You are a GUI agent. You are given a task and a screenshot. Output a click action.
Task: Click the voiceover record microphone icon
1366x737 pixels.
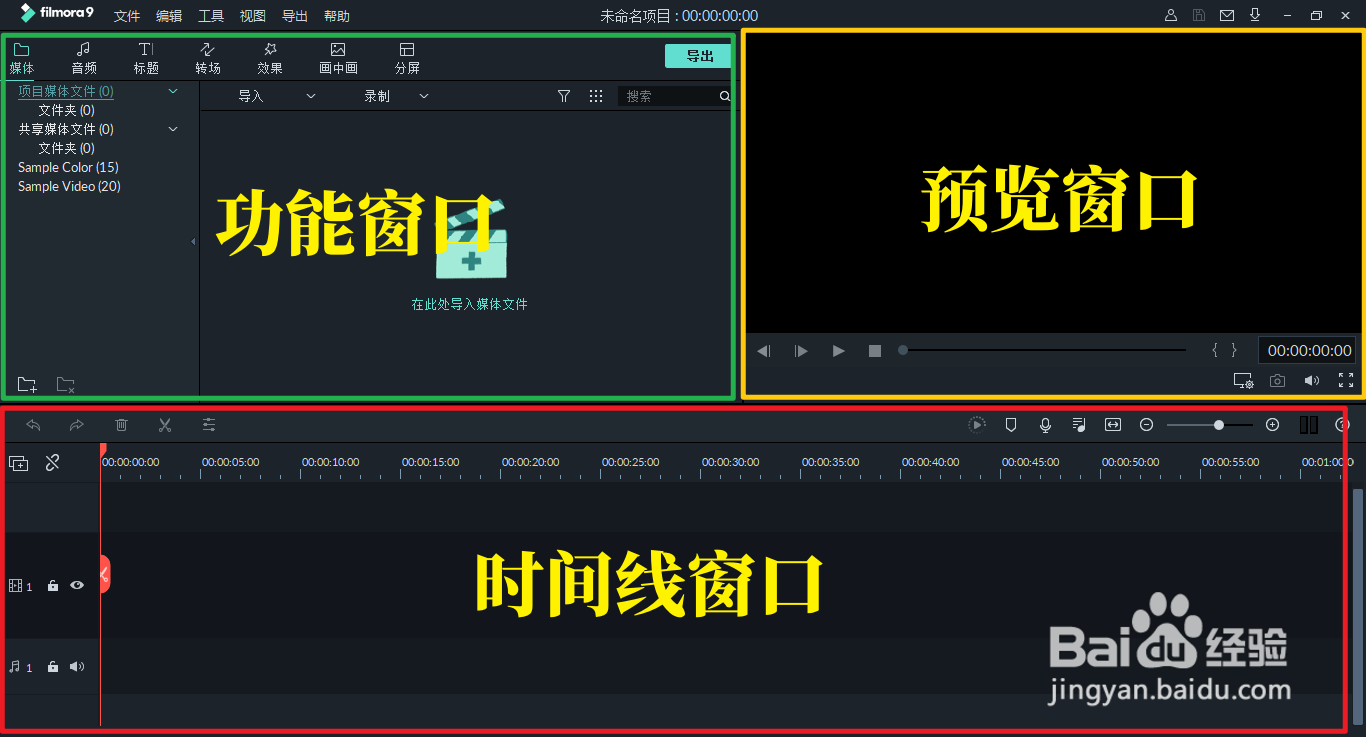[1045, 424]
